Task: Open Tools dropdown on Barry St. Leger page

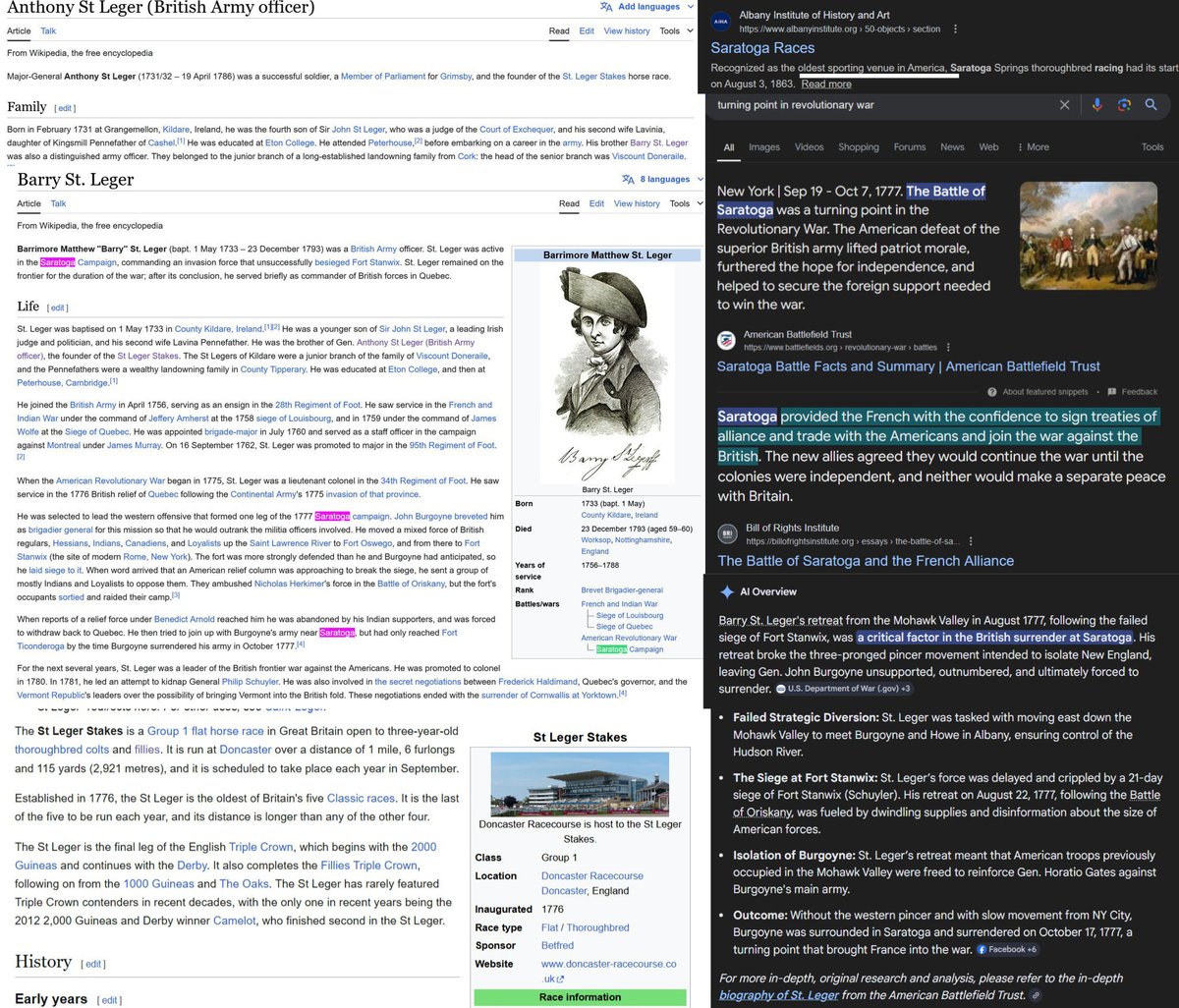Action: point(685,203)
